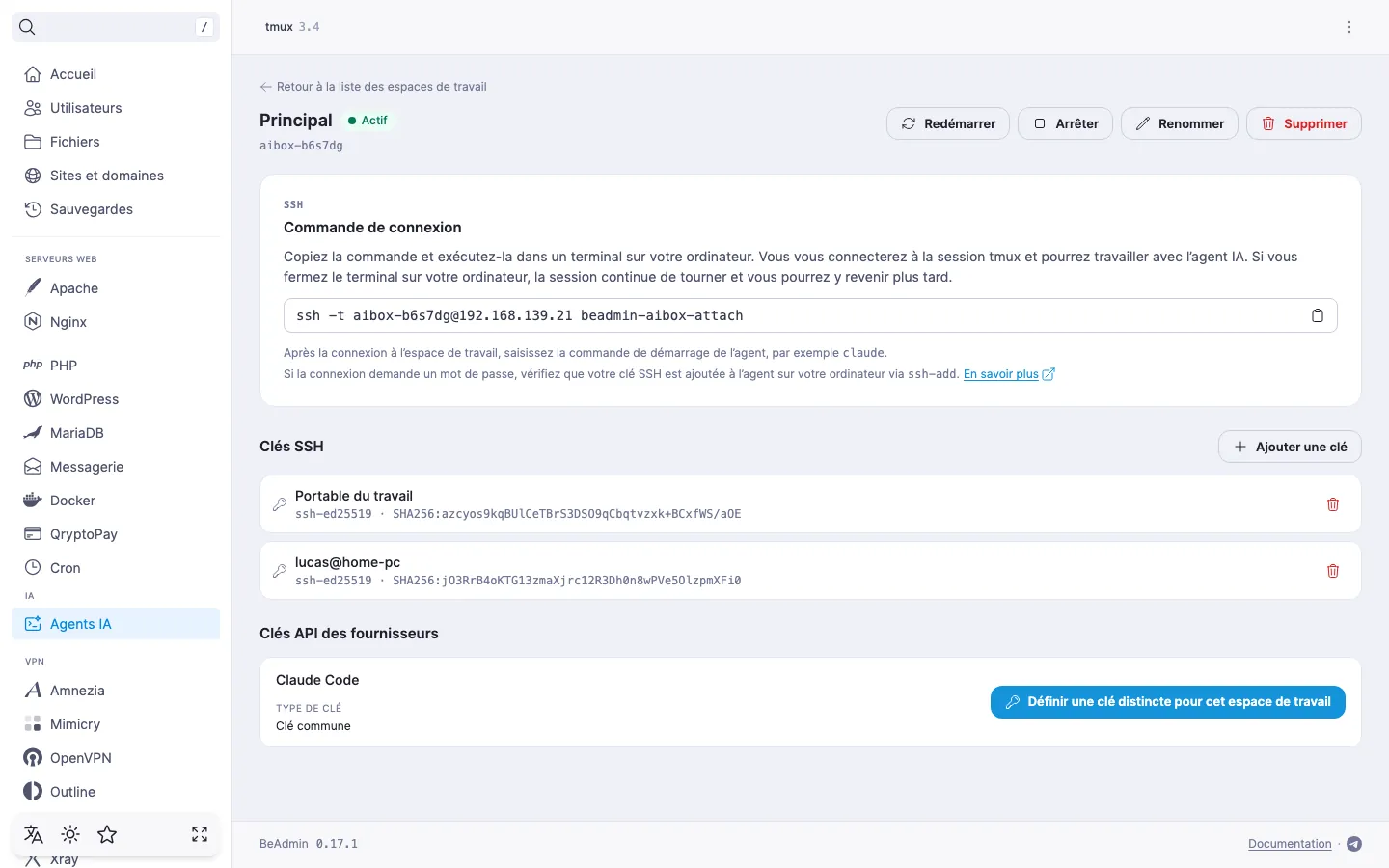Screen dimensions: 1389x868
Task: Toggle fullscreen expand icon
Action: point(200,834)
